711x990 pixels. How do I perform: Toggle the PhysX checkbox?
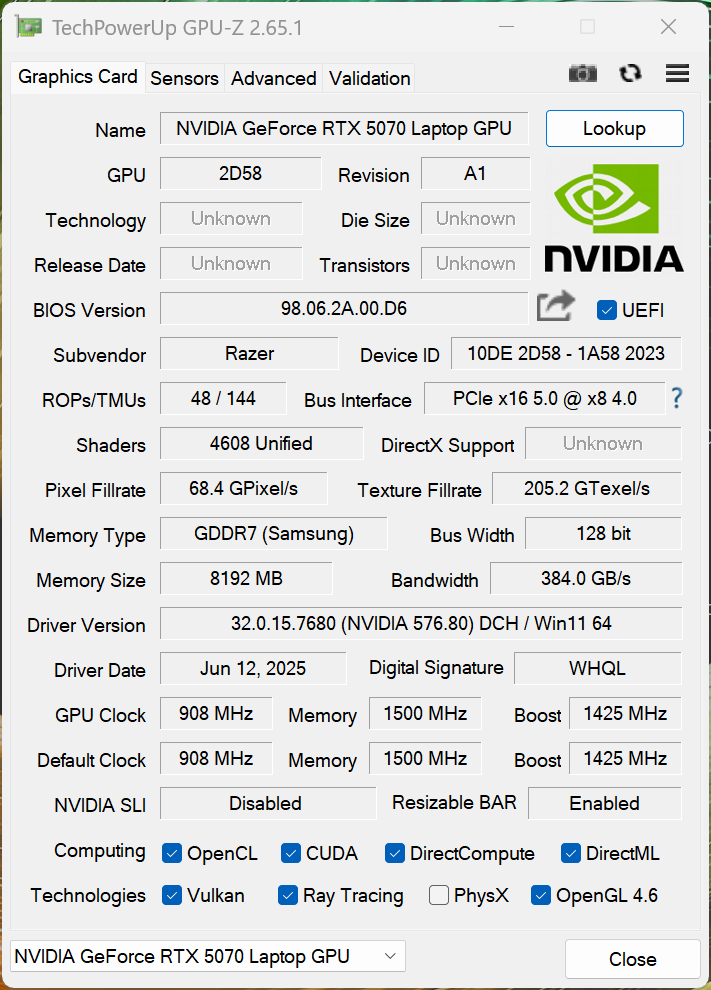(x=439, y=895)
